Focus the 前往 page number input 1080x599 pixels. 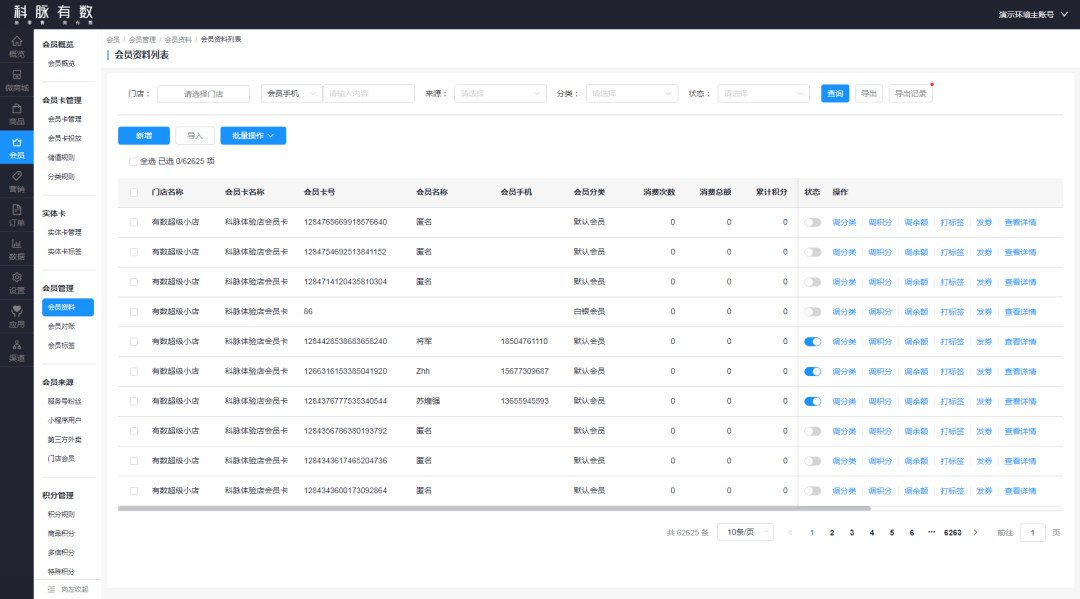1032,532
